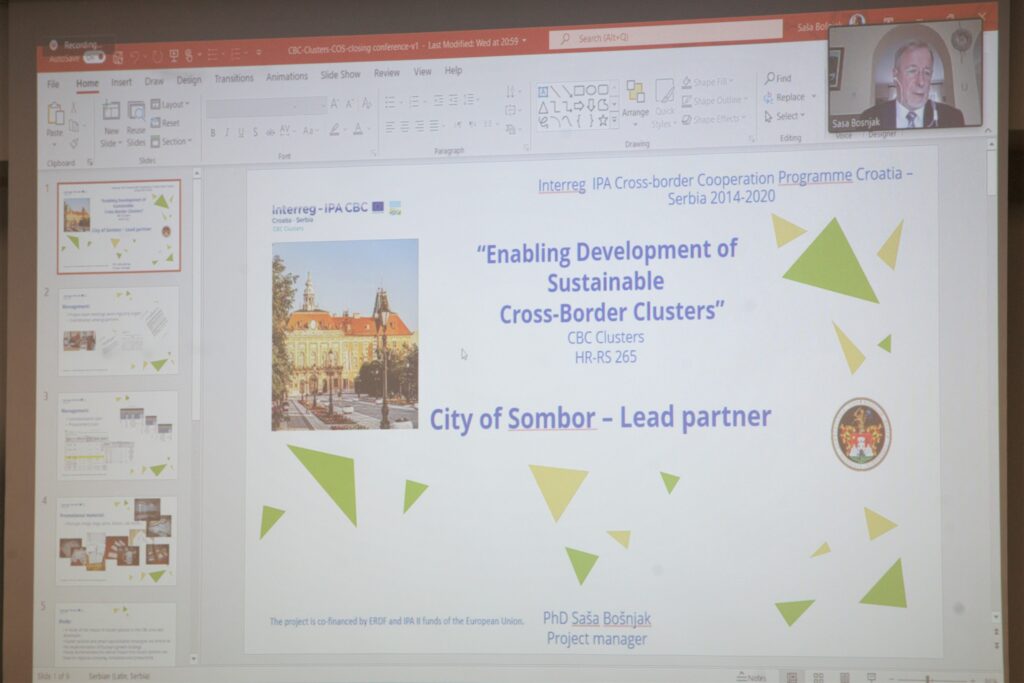This screenshot has height=683, width=1024.
Task: Expand the shapes gallery More arrow
Action: click(615, 121)
